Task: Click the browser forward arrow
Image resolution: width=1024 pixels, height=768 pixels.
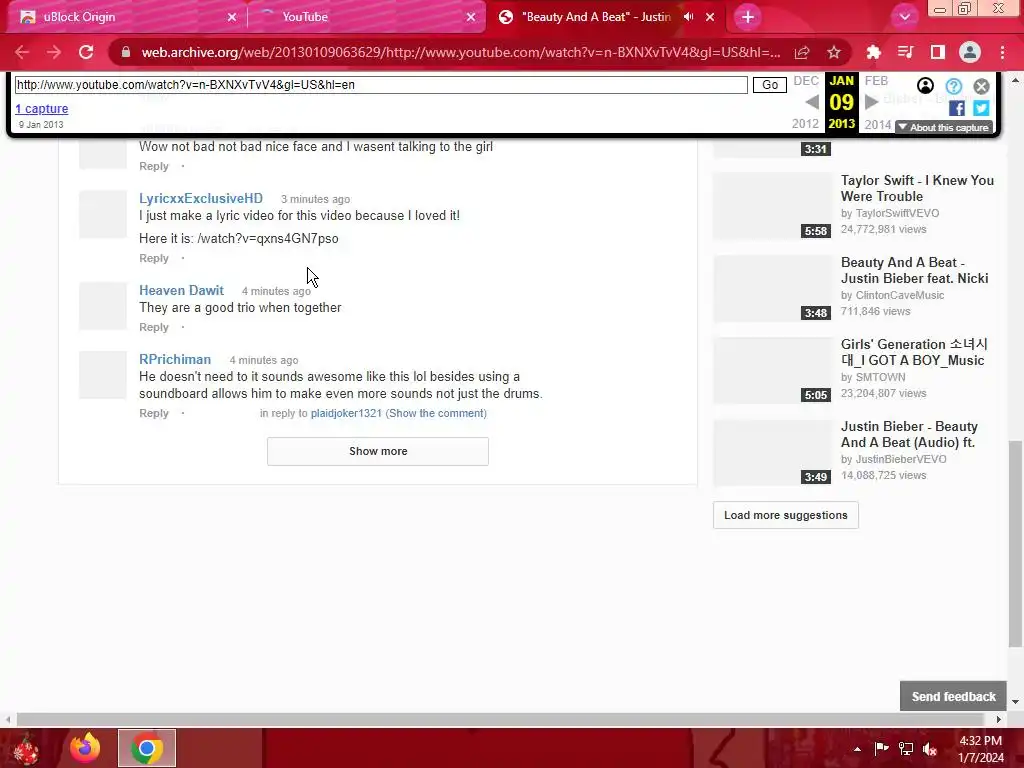Action: [54, 52]
